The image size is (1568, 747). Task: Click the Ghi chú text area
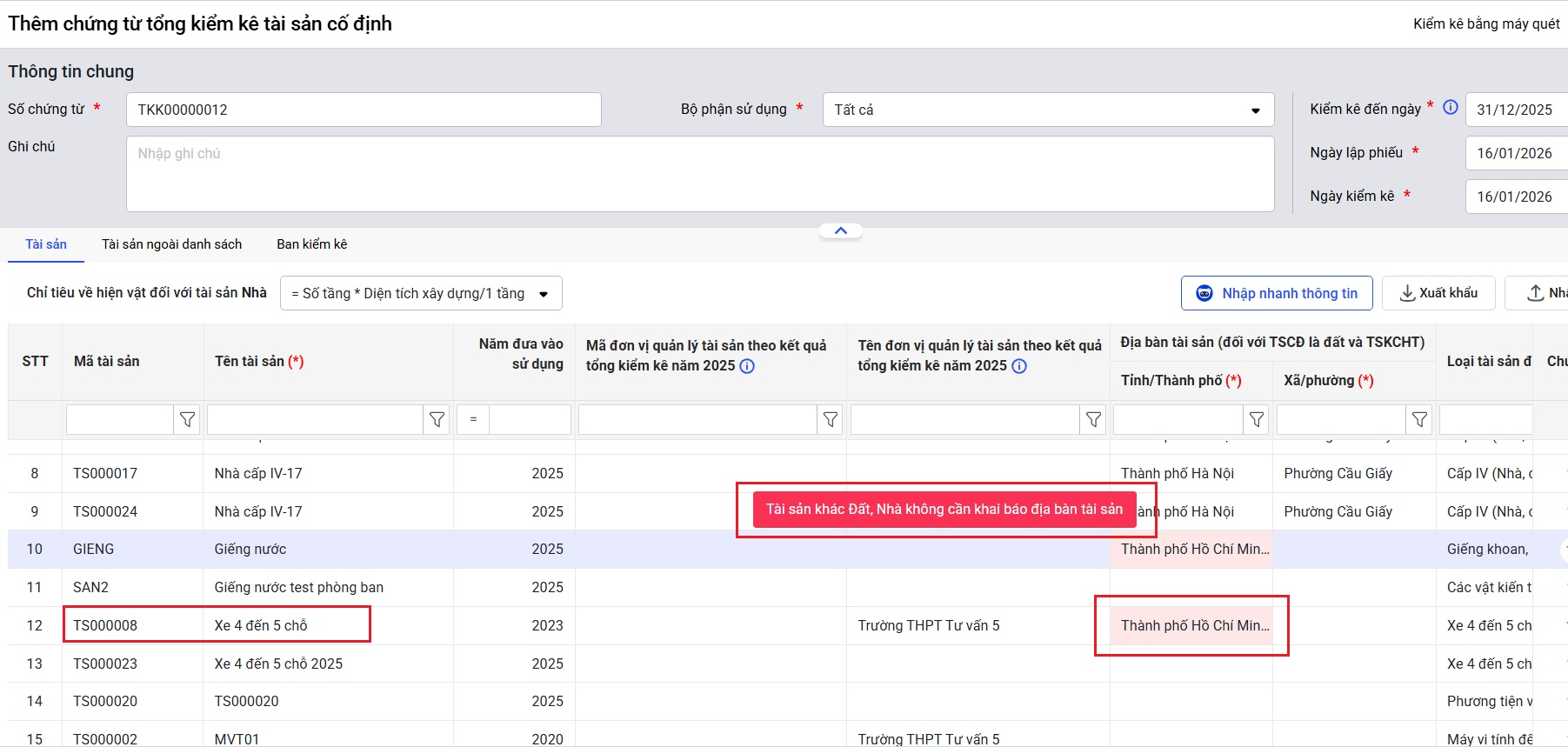click(699, 174)
